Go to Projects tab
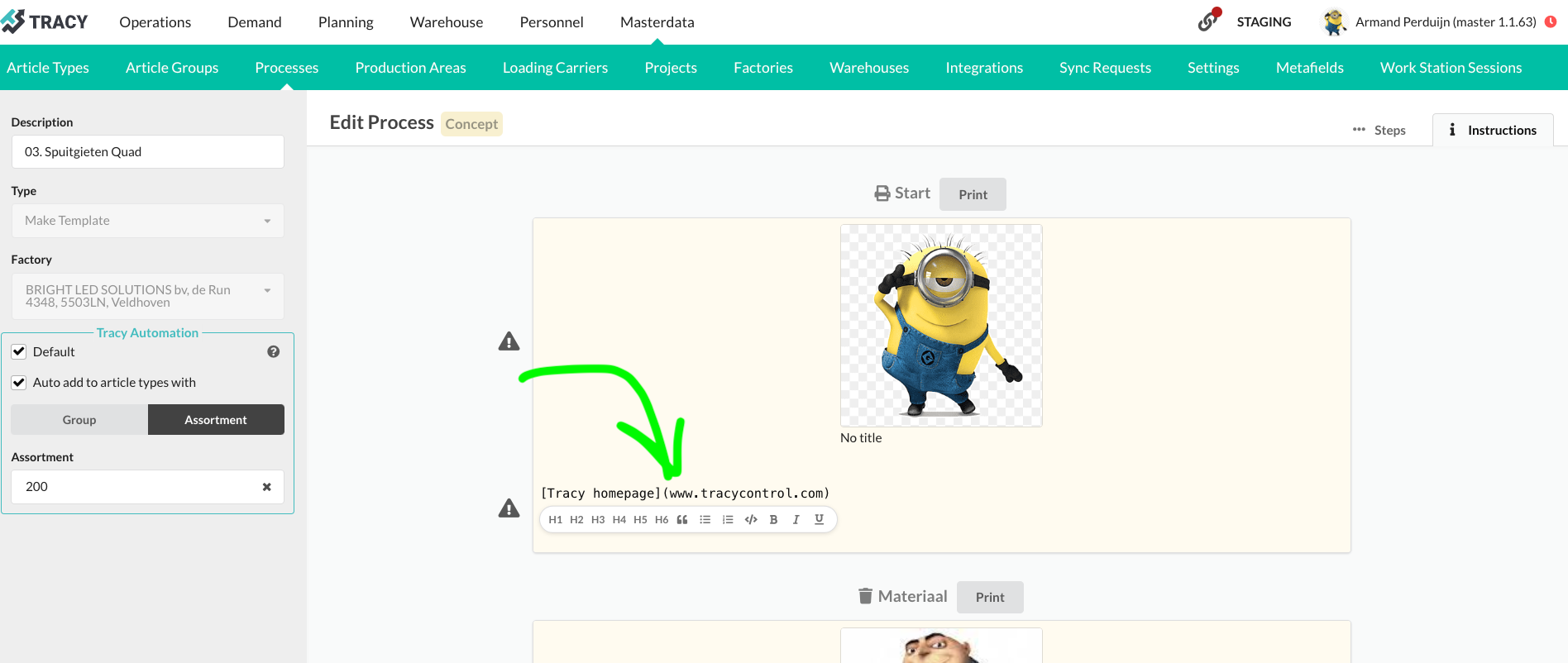This screenshot has width=1568, height=663. pyautogui.click(x=671, y=68)
